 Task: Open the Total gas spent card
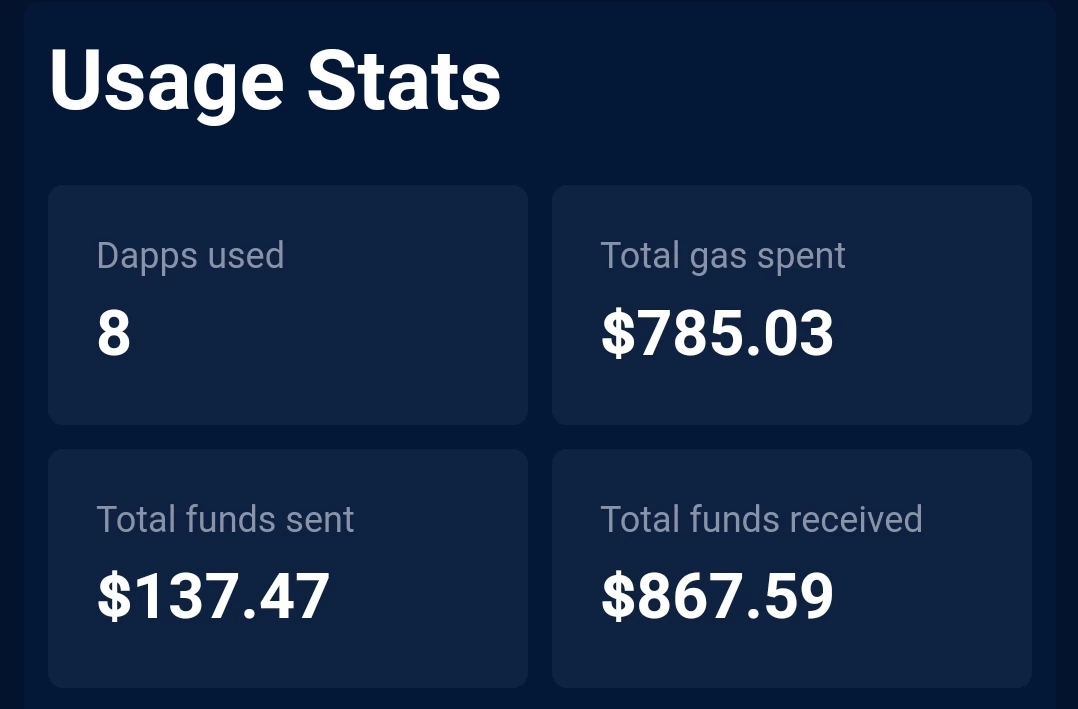pos(792,305)
